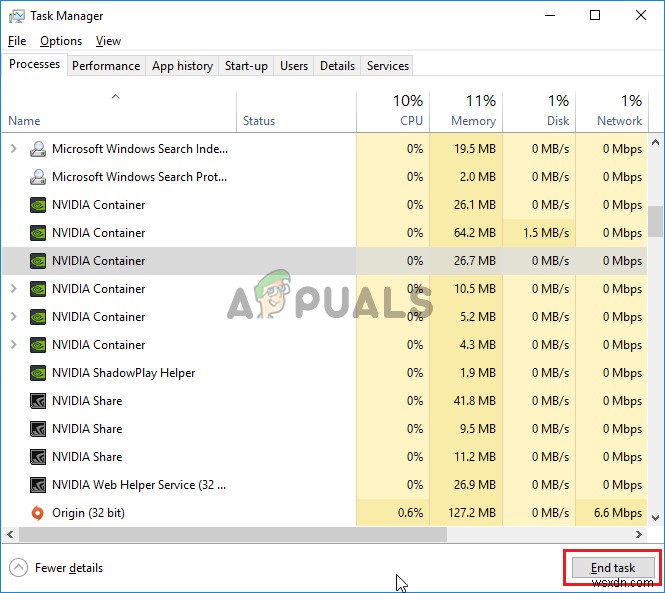Click the 127.2 MB memory value
Viewport: 665px width, 593px height.
coord(472,513)
